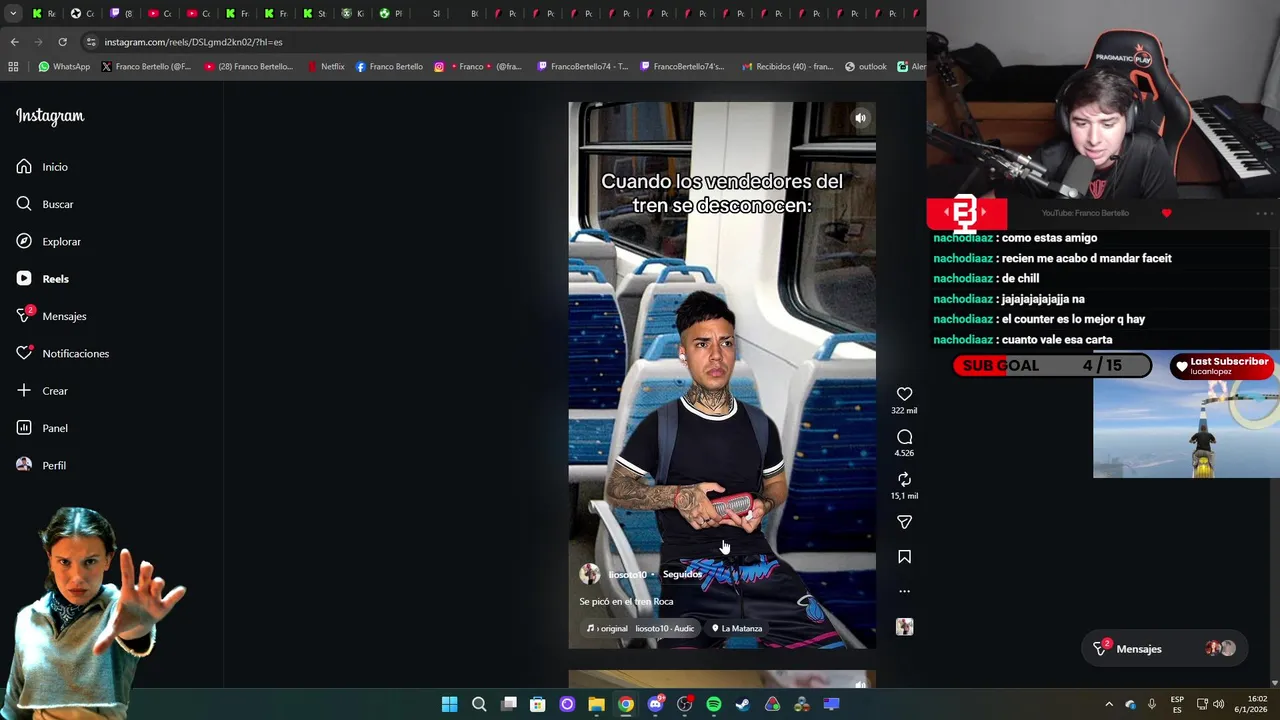Screen dimensions: 1280x720
Task: Open the reel audio cover thumbnail
Action: pyautogui.click(x=904, y=627)
